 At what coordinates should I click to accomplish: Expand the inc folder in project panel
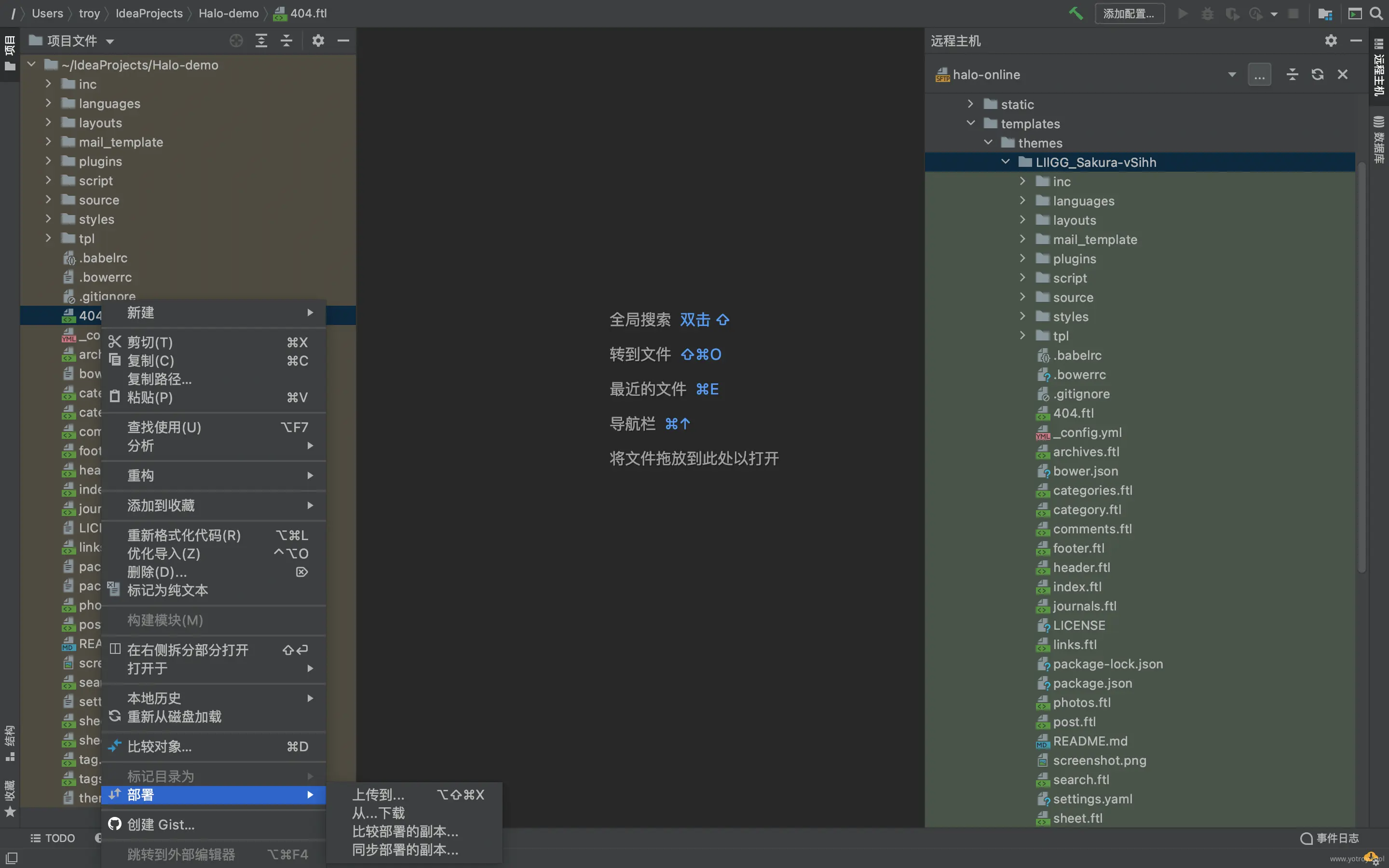point(48,84)
